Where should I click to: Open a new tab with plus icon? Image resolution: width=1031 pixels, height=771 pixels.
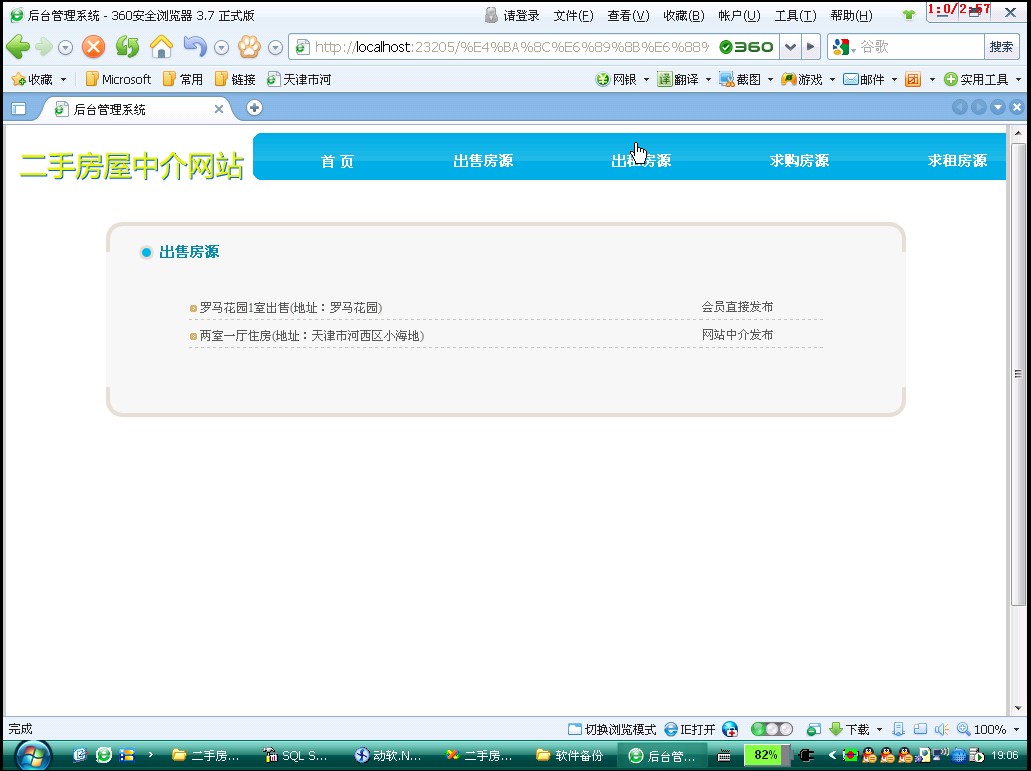(x=254, y=108)
